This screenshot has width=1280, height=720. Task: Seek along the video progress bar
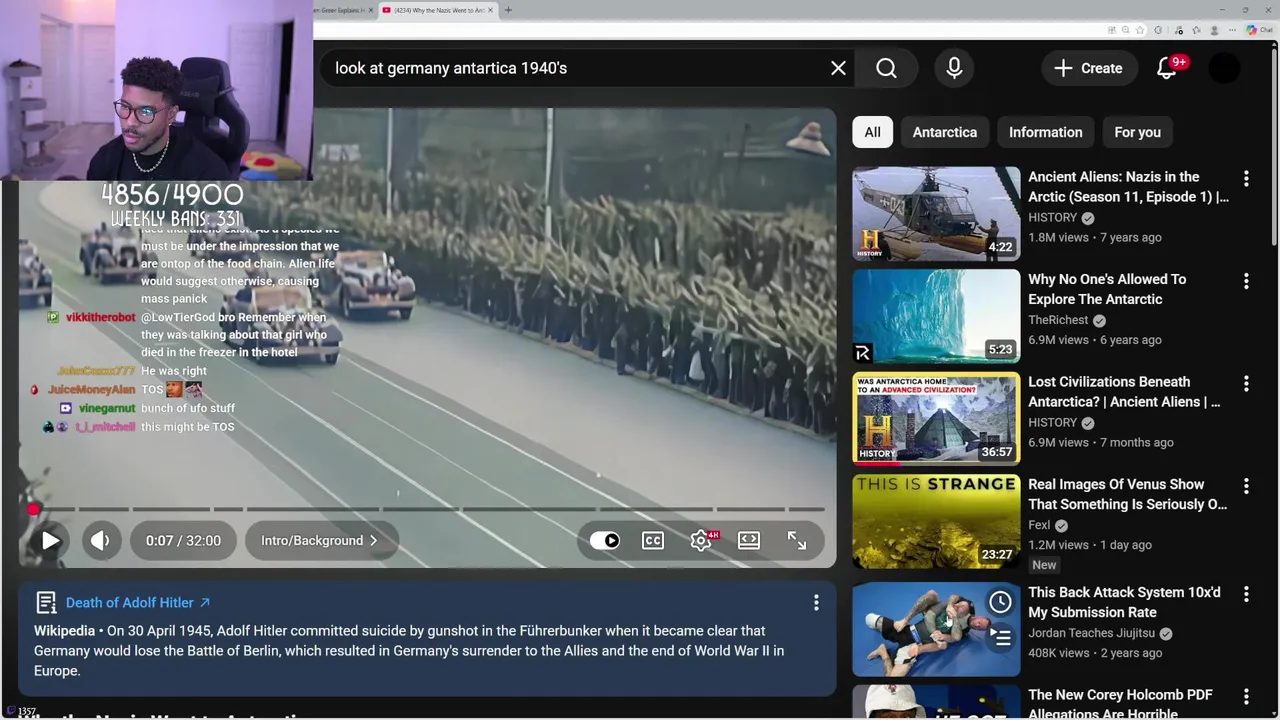(428, 509)
